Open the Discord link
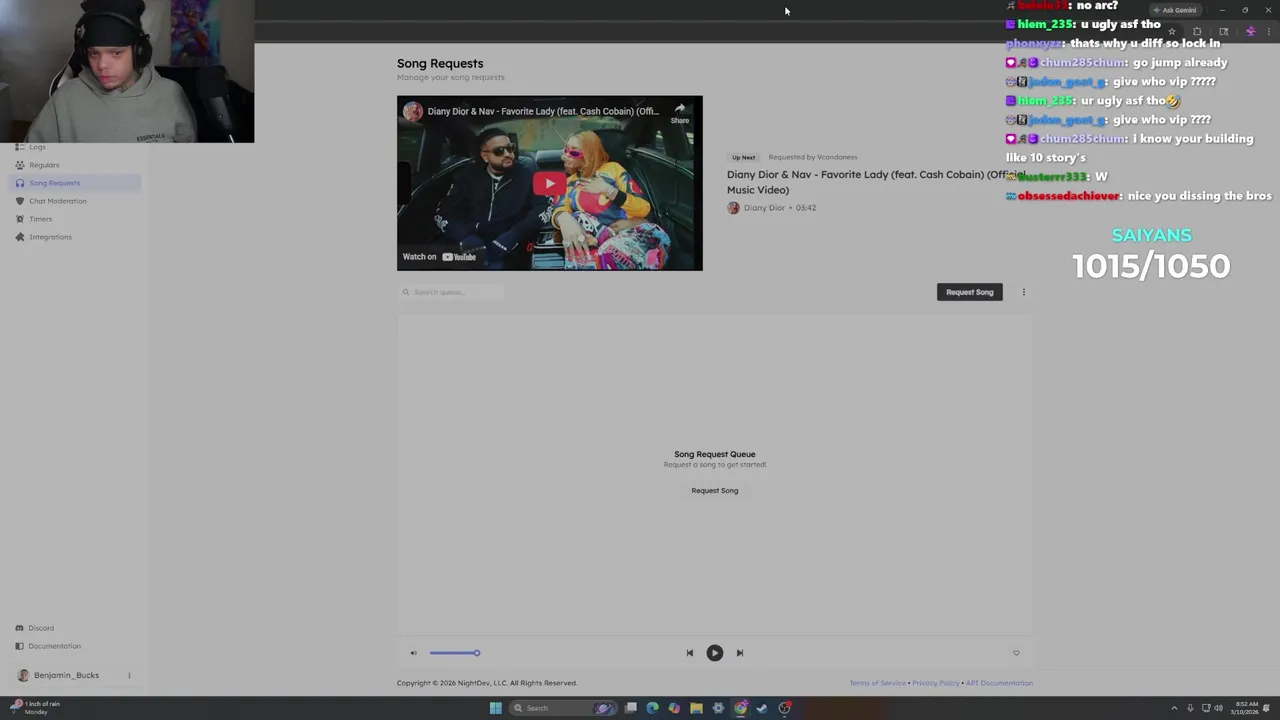 pos(41,628)
